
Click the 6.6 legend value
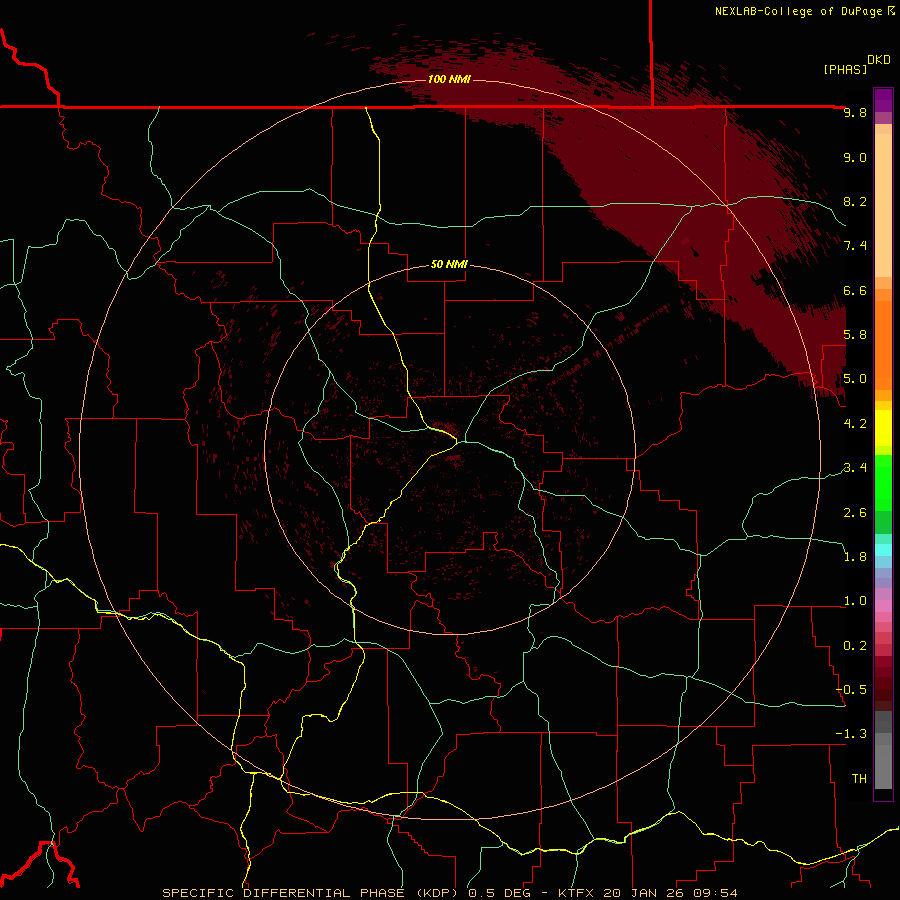click(x=855, y=290)
